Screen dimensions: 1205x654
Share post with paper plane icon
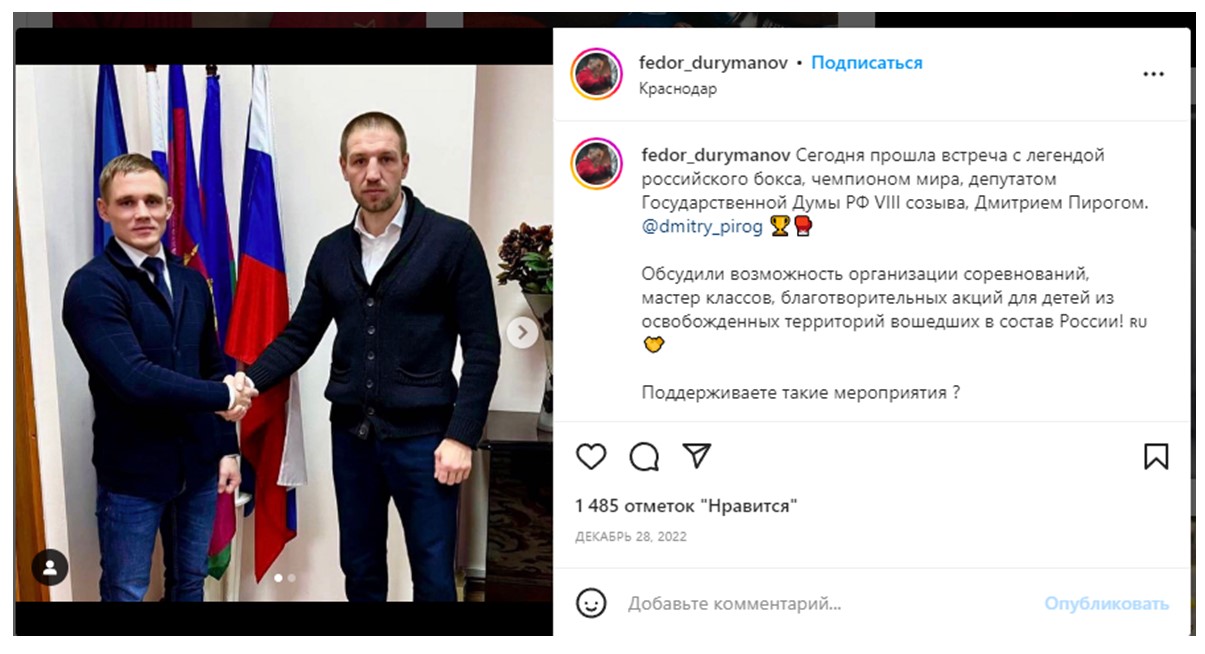point(697,456)
